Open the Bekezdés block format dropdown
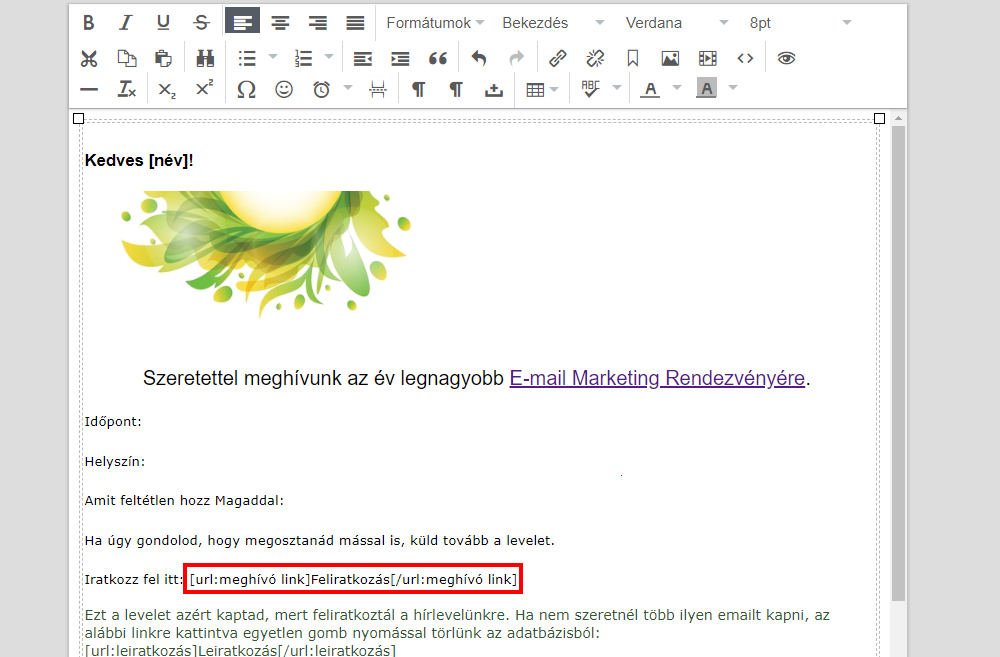 553,23
